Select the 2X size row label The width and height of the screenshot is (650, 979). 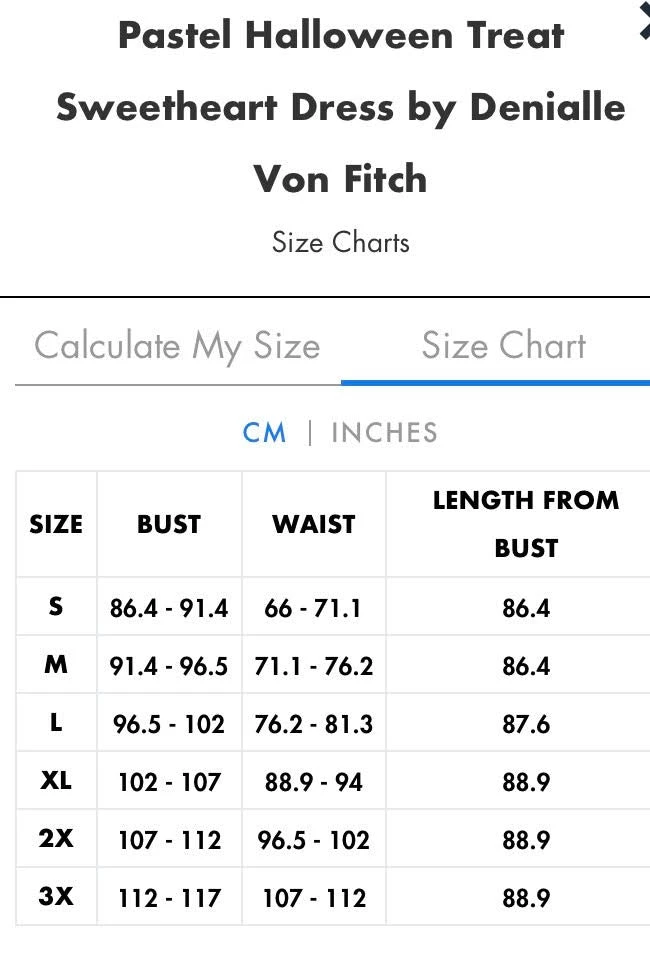tap(56, 839)
